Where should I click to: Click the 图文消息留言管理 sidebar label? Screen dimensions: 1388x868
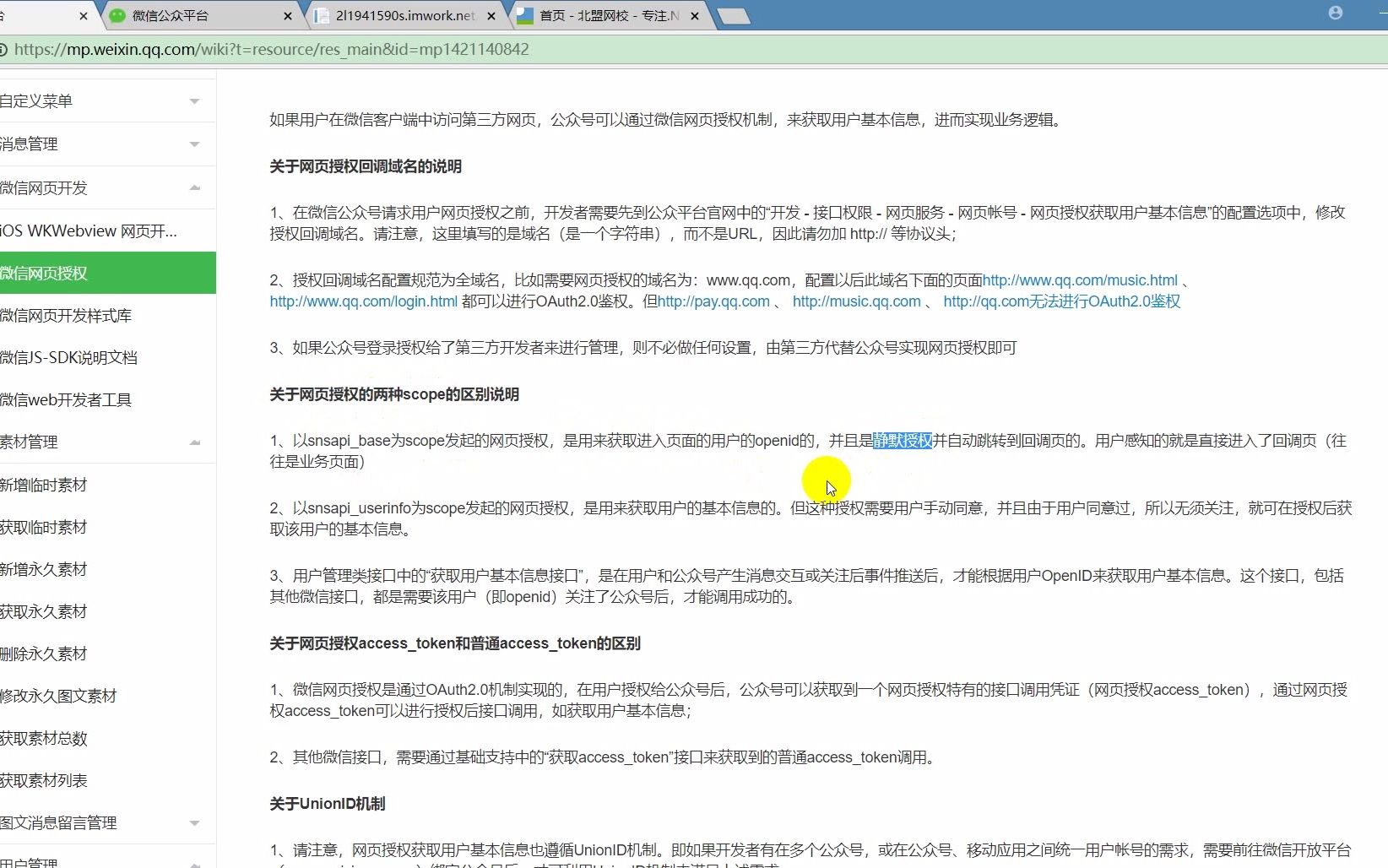(58, 823)
